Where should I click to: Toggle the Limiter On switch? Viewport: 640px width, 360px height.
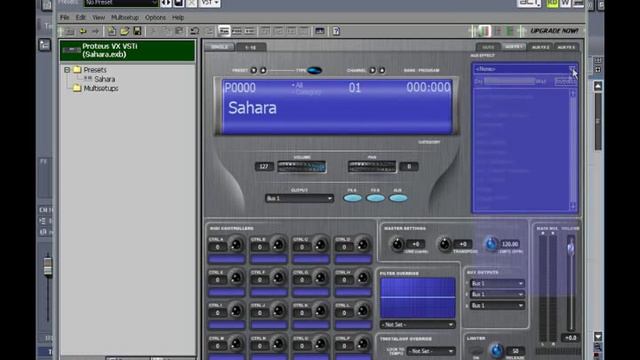[x=476, y=351]
